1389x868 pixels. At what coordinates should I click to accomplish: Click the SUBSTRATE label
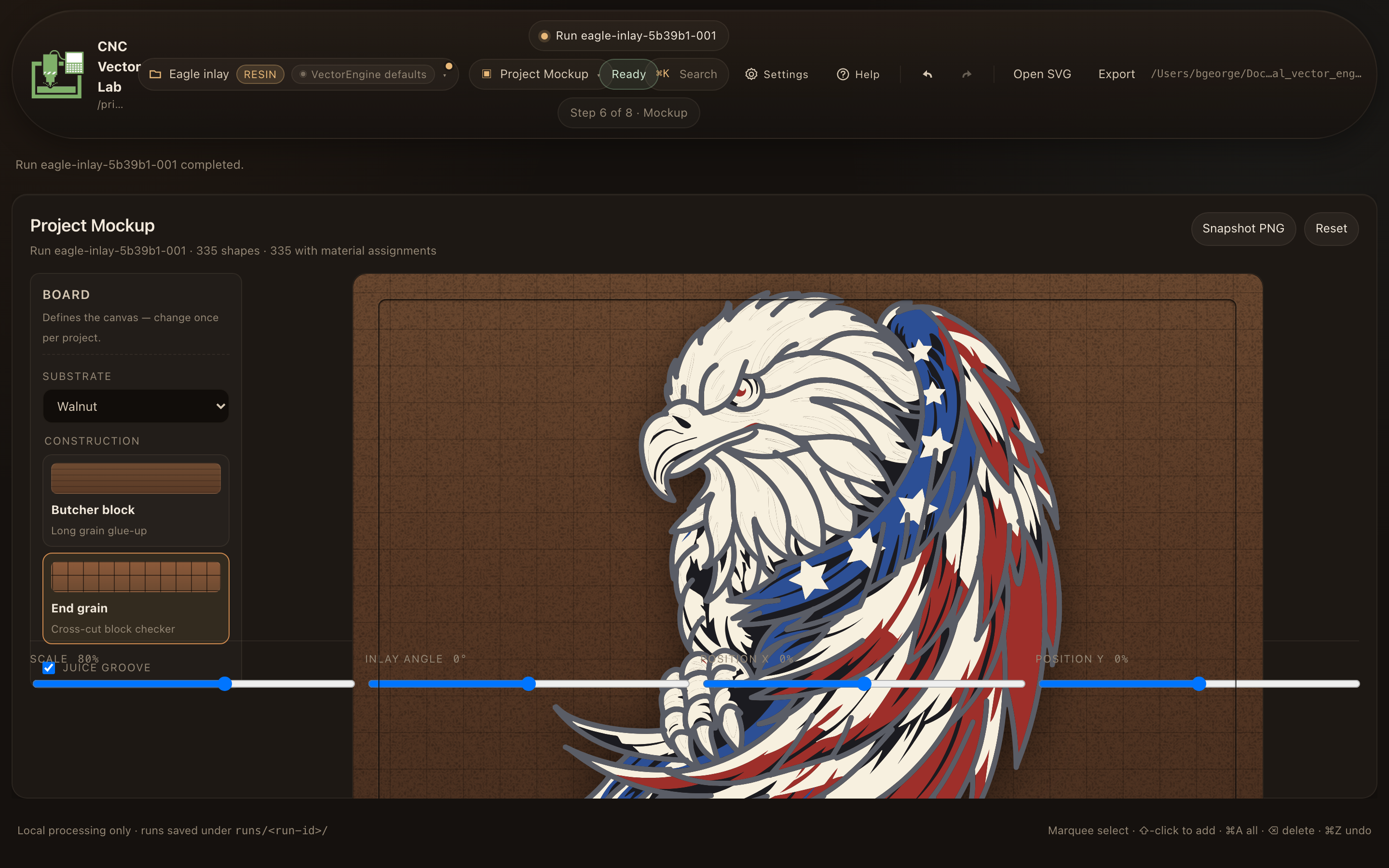coord(77,376)
